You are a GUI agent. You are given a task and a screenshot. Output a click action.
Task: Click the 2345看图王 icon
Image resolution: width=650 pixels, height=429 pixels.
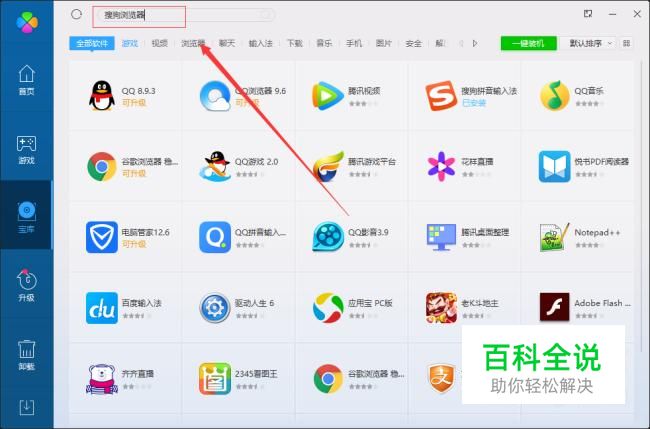[215, 379]
